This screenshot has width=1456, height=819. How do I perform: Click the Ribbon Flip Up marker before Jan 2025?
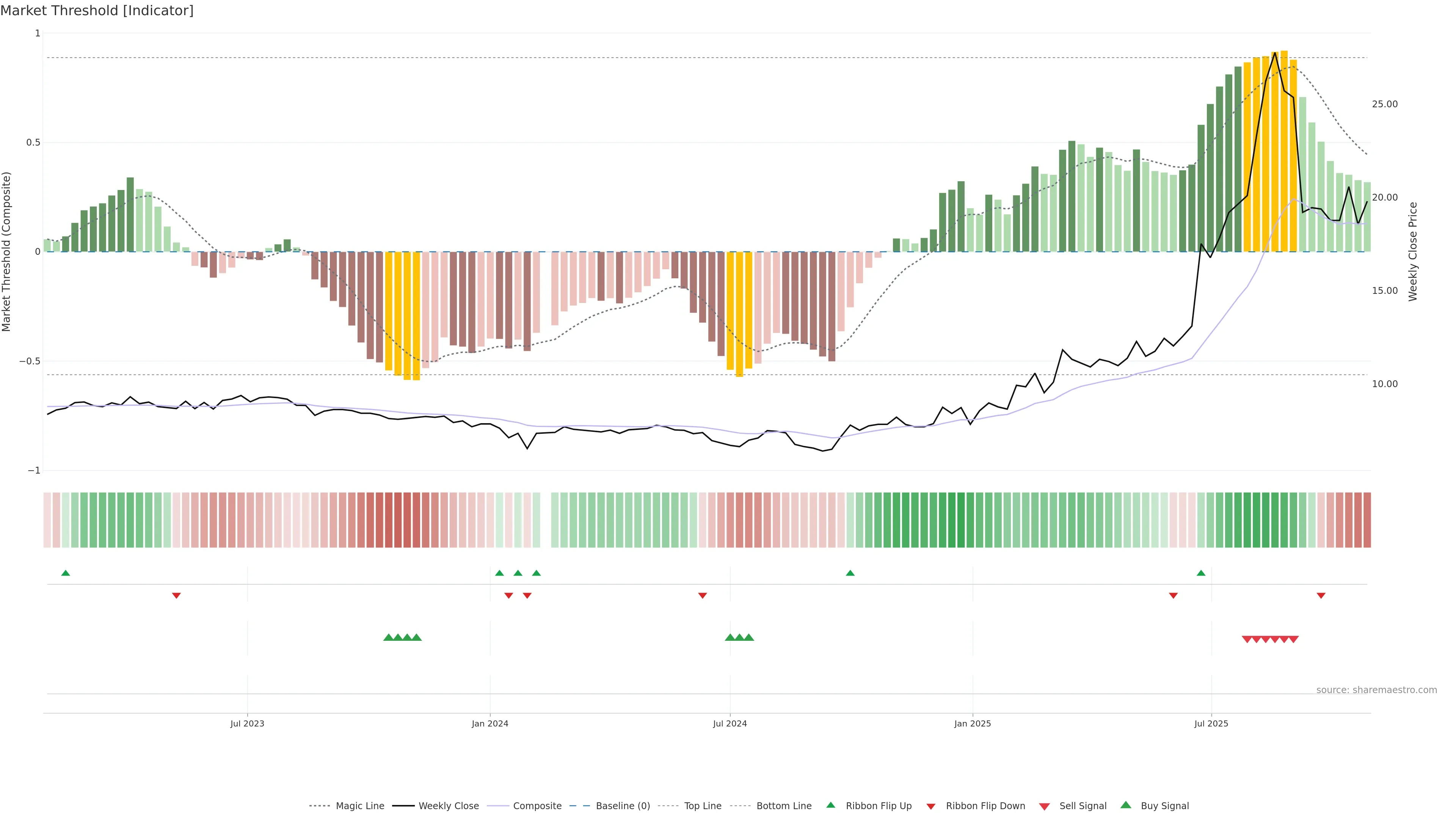[850, 573]
